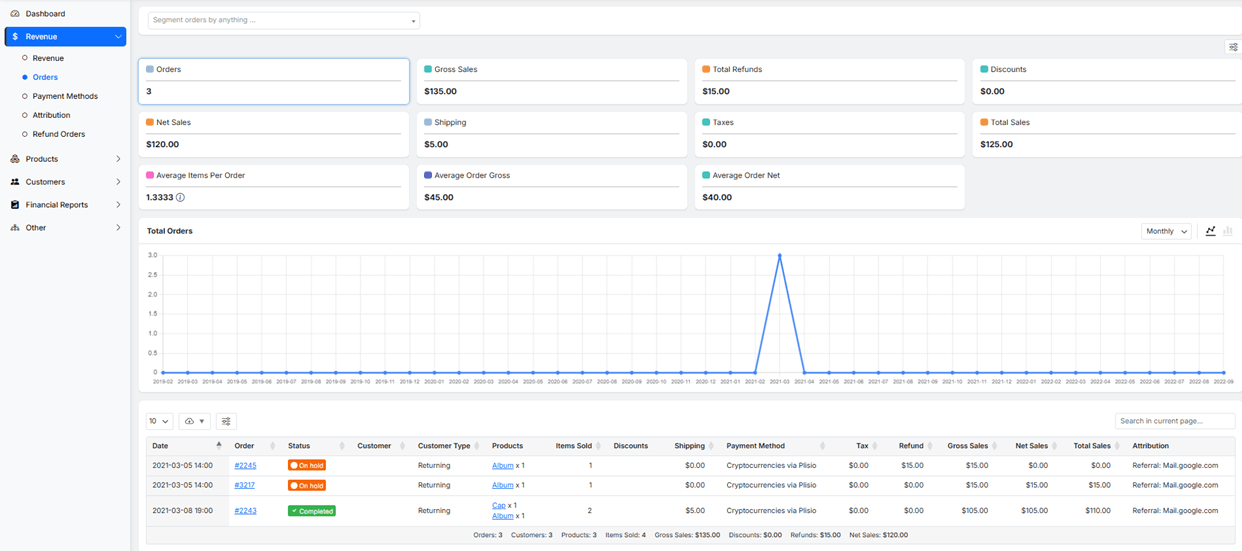The image size is (1242, 551).
Task: Open table column settings icon
Action: [226, 421]
